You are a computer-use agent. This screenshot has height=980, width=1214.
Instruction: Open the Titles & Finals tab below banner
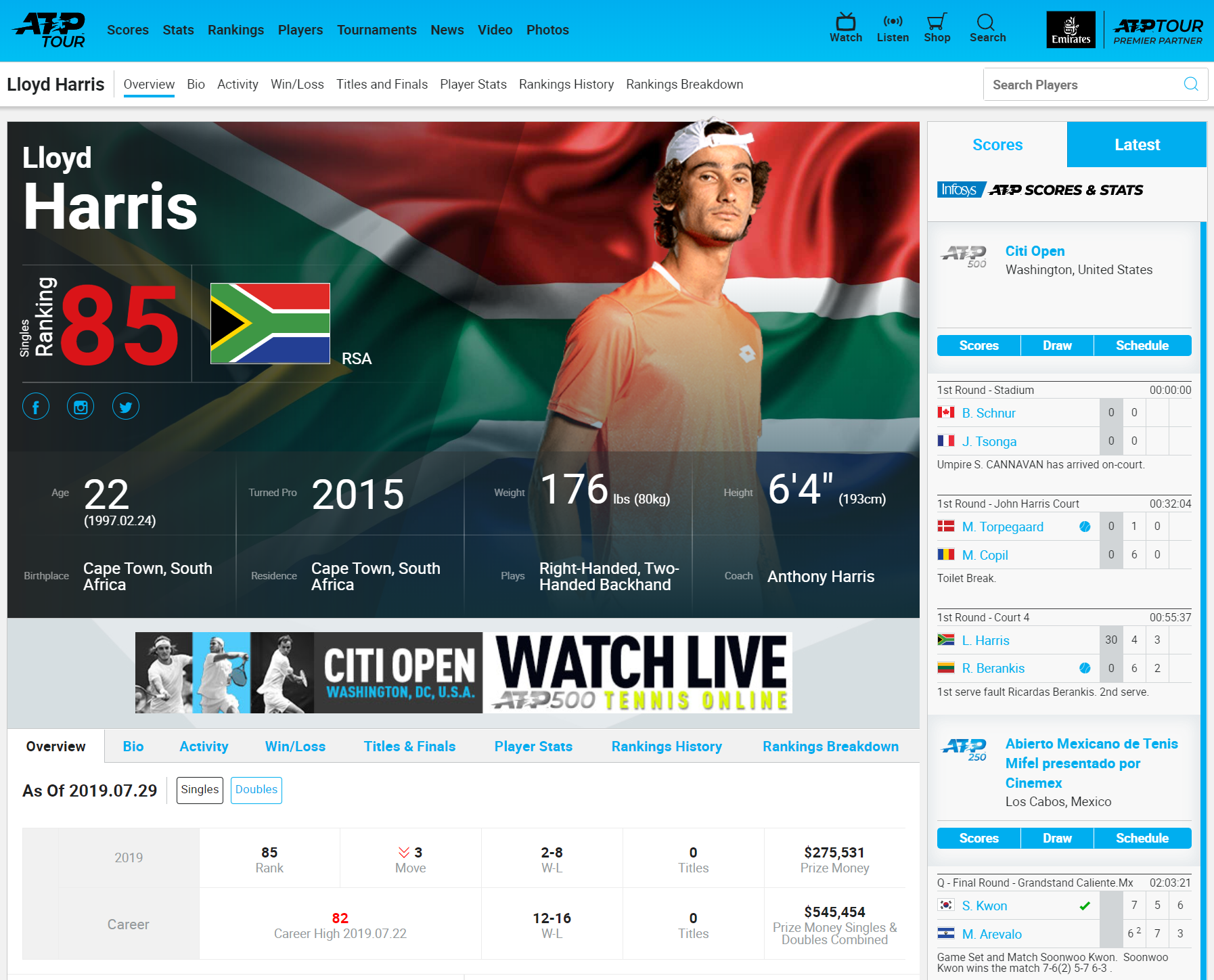point(409,746)
